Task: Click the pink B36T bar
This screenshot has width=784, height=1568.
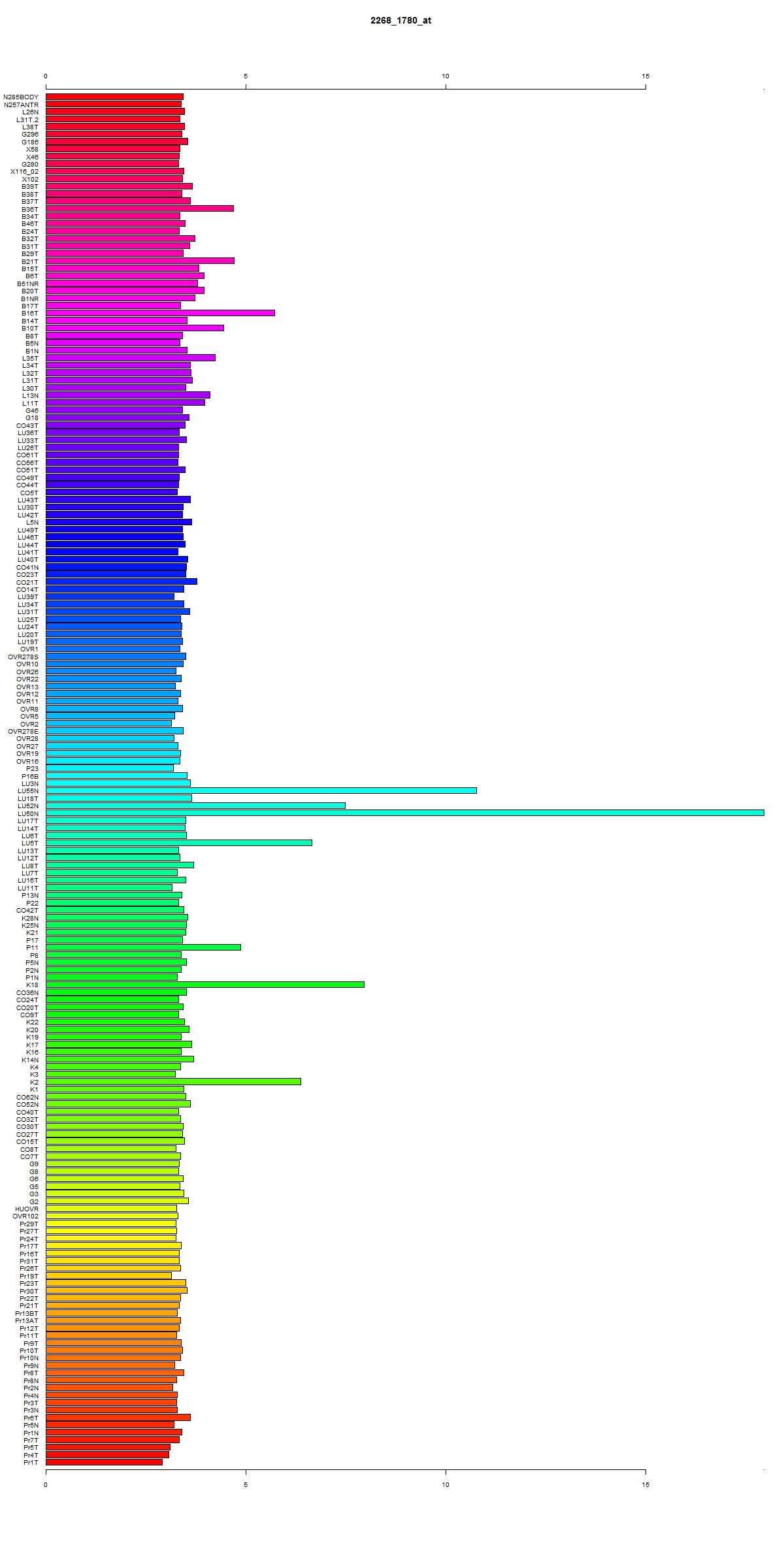Action: pyautogui.click(x=140, y=208)
